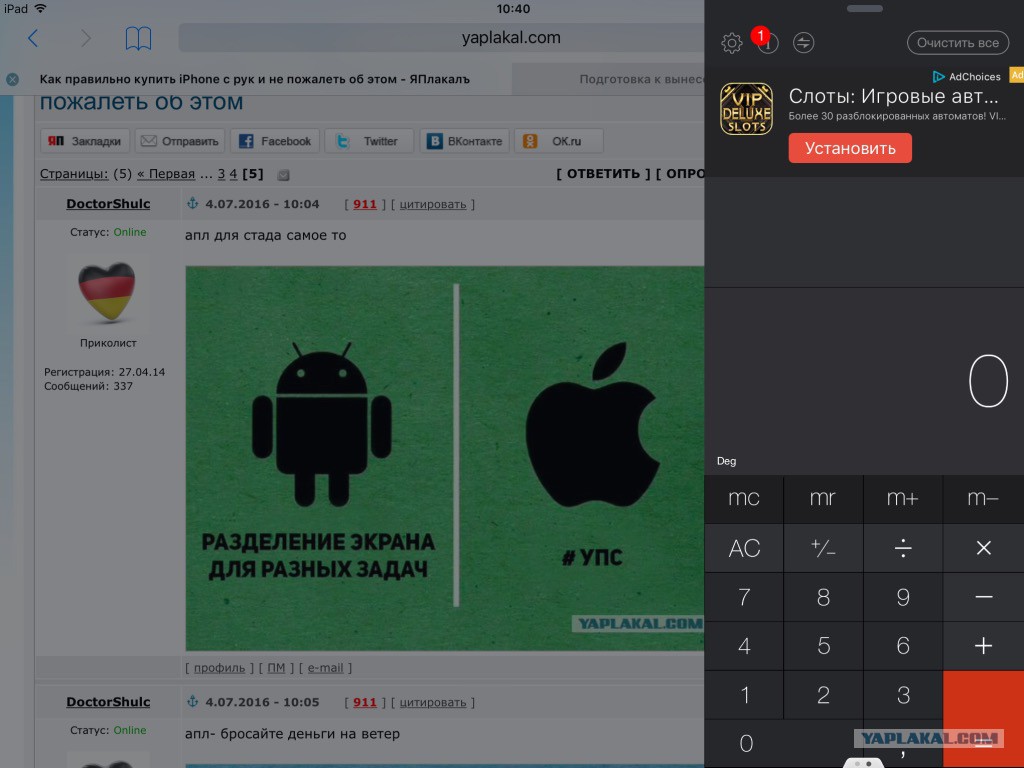The image size is (1024, 768).
Task: Open профиль link under first post
Action: click(219, 668)
